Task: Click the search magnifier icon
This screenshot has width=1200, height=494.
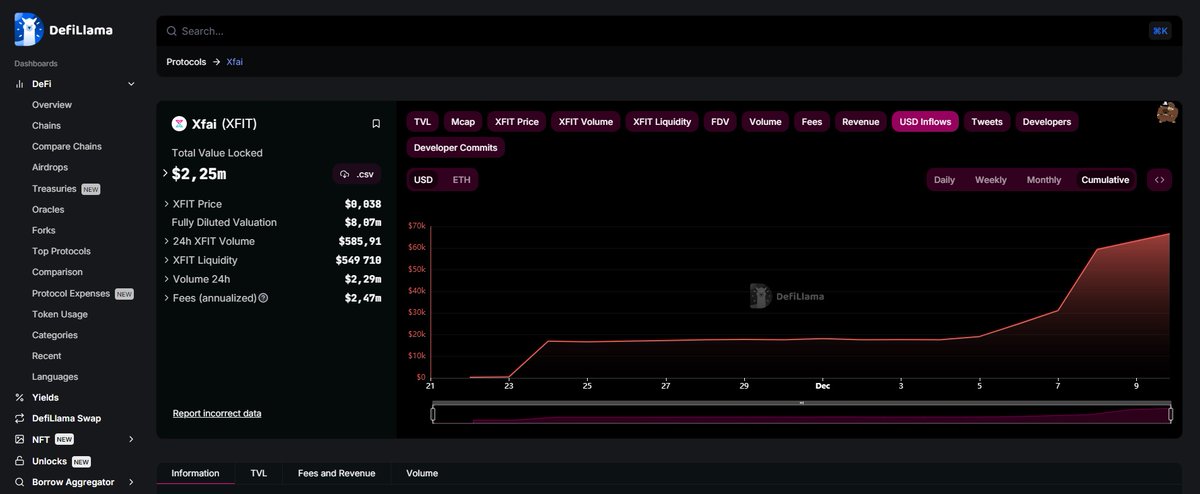Action: (172, 31)
